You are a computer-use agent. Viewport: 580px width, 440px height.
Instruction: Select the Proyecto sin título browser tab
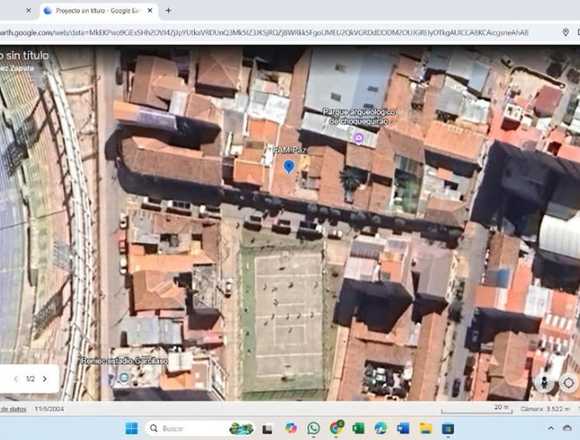(99, 11)
